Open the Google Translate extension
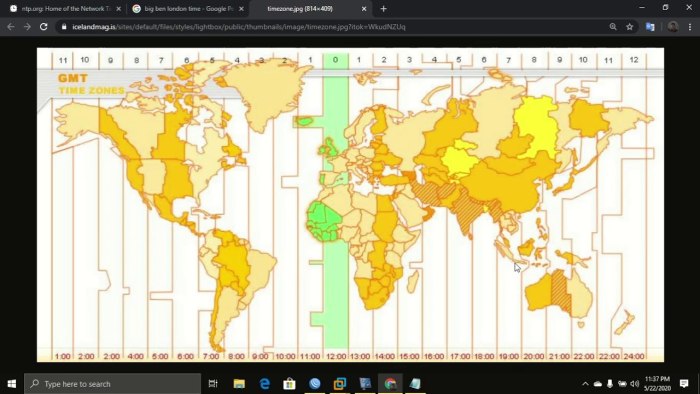 click(x=650, y=27)
